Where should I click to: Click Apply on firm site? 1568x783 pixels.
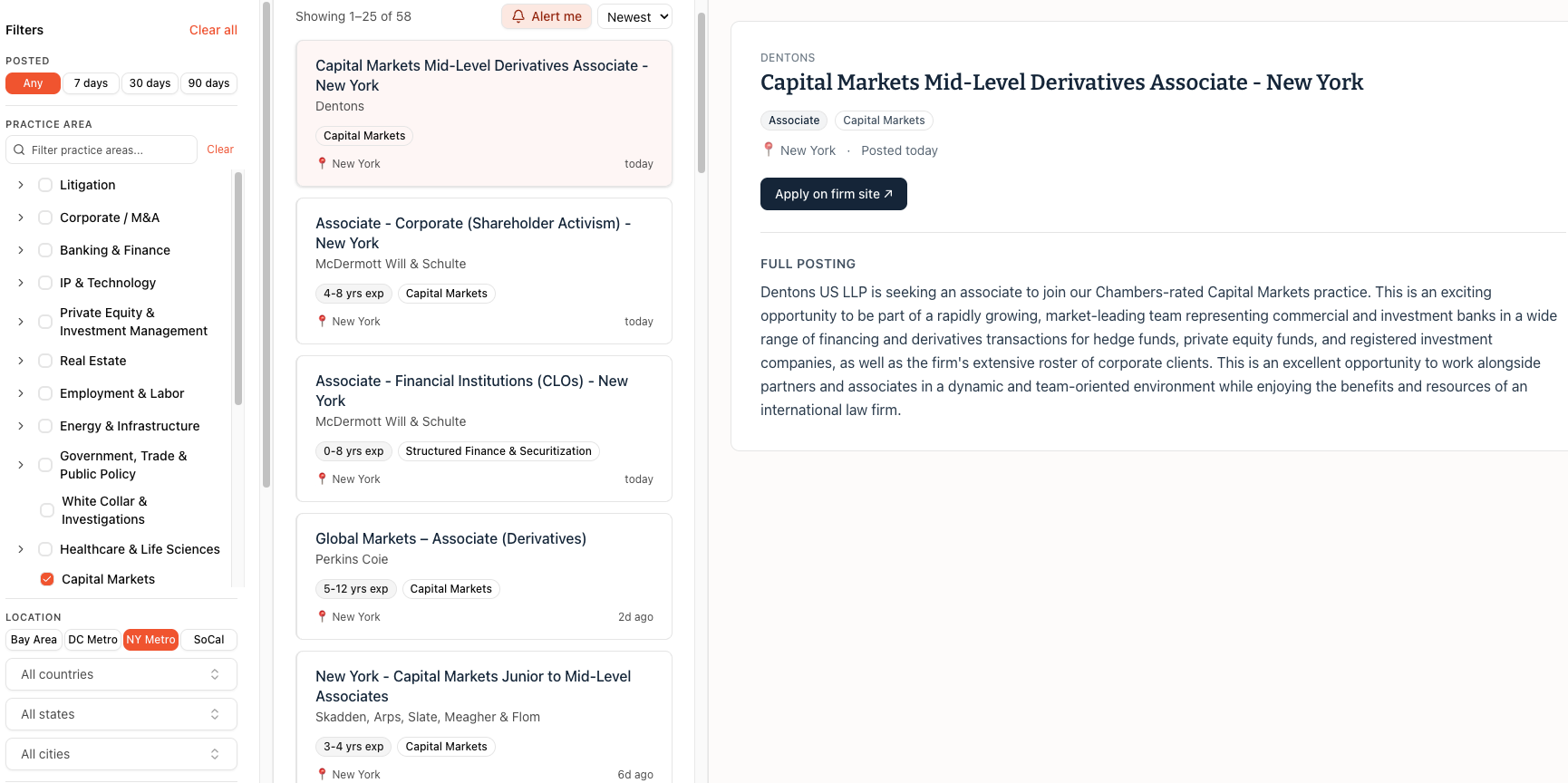(834, 194)
